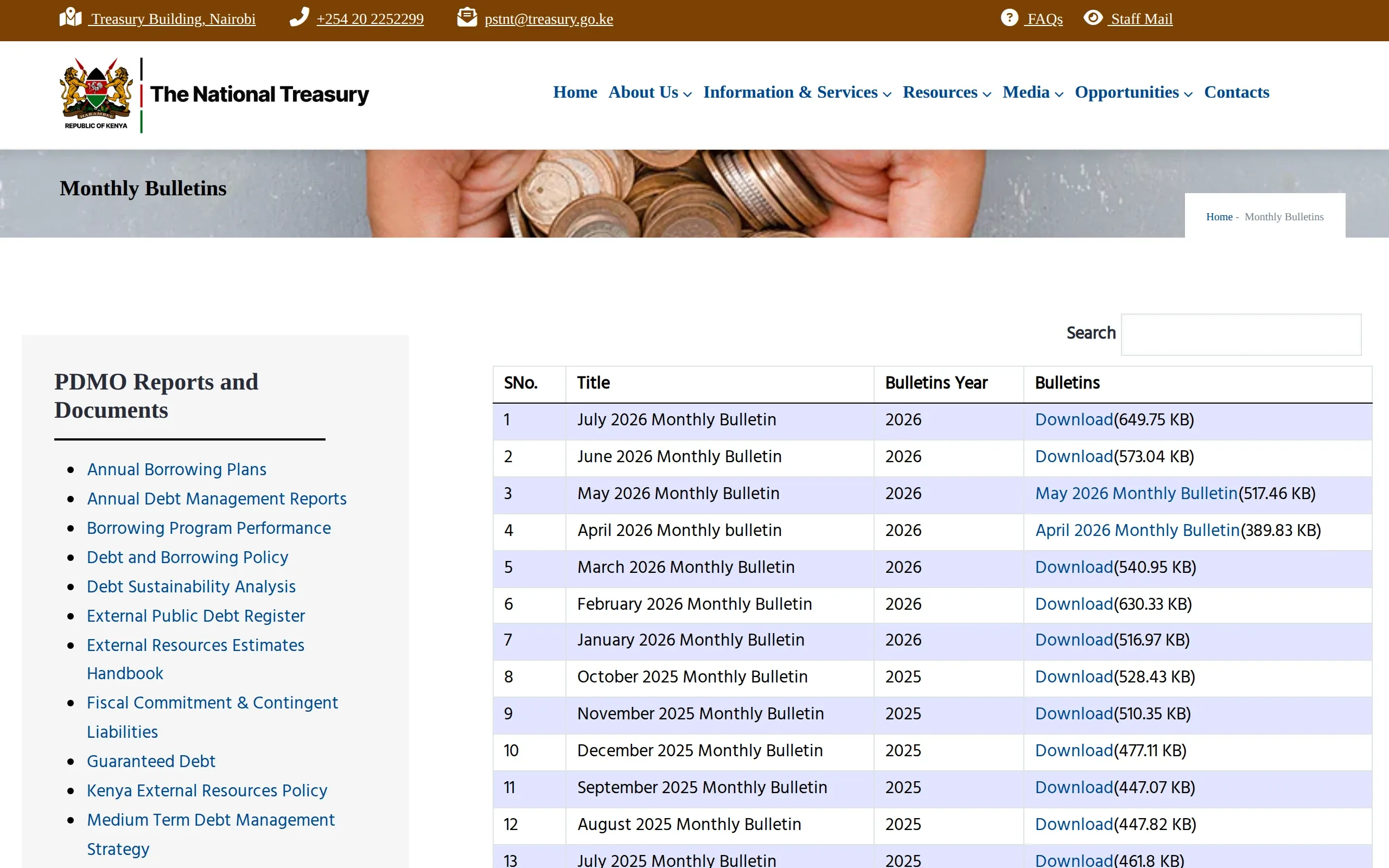The height and width of the screenshot is (868, 1389).
Task: Open Guaranteed Debt sidebar link
Action: 150,761
